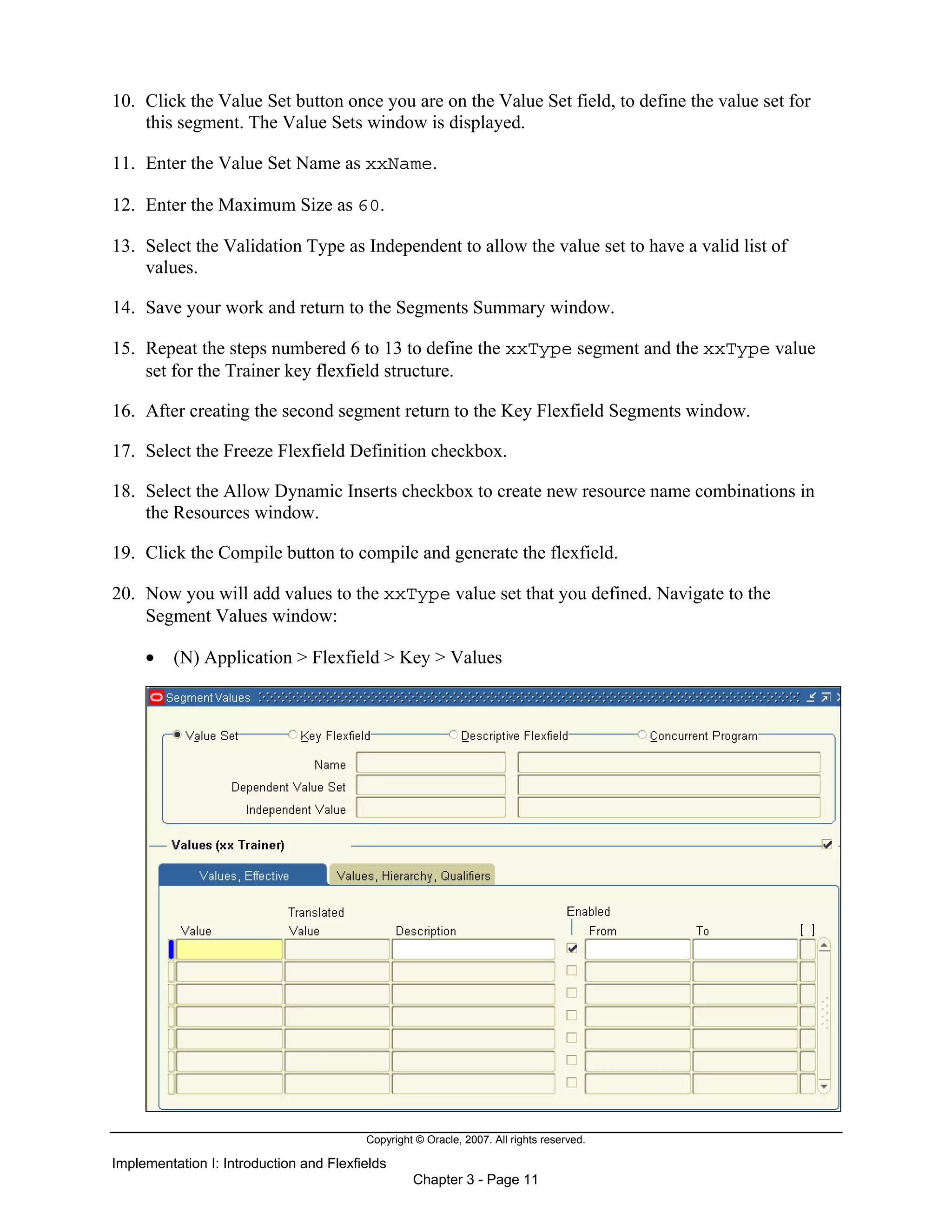This screenshot has width=952, height=1232.
Task: Click the first-row To date field
Action: 745,949
